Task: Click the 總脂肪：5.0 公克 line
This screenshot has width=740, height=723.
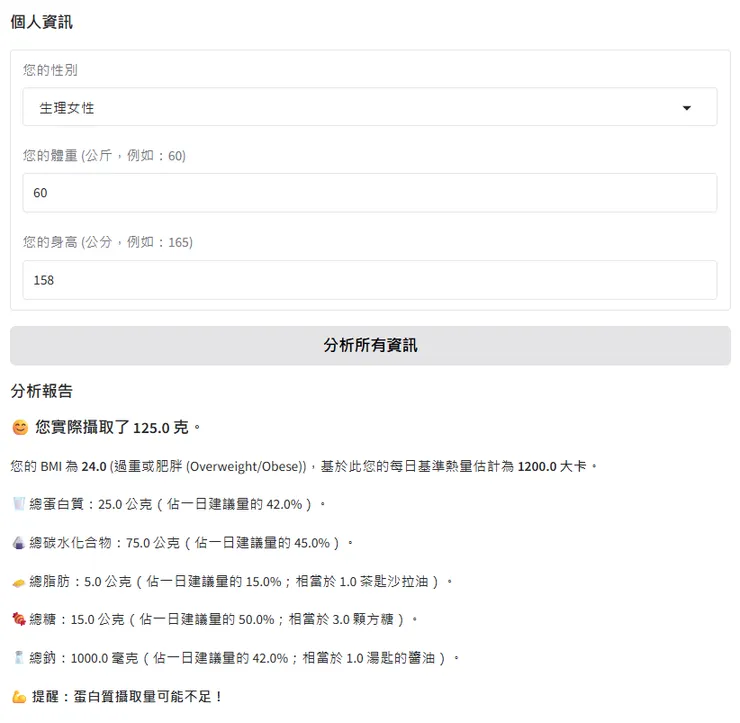Action: [x=241, y=581]
